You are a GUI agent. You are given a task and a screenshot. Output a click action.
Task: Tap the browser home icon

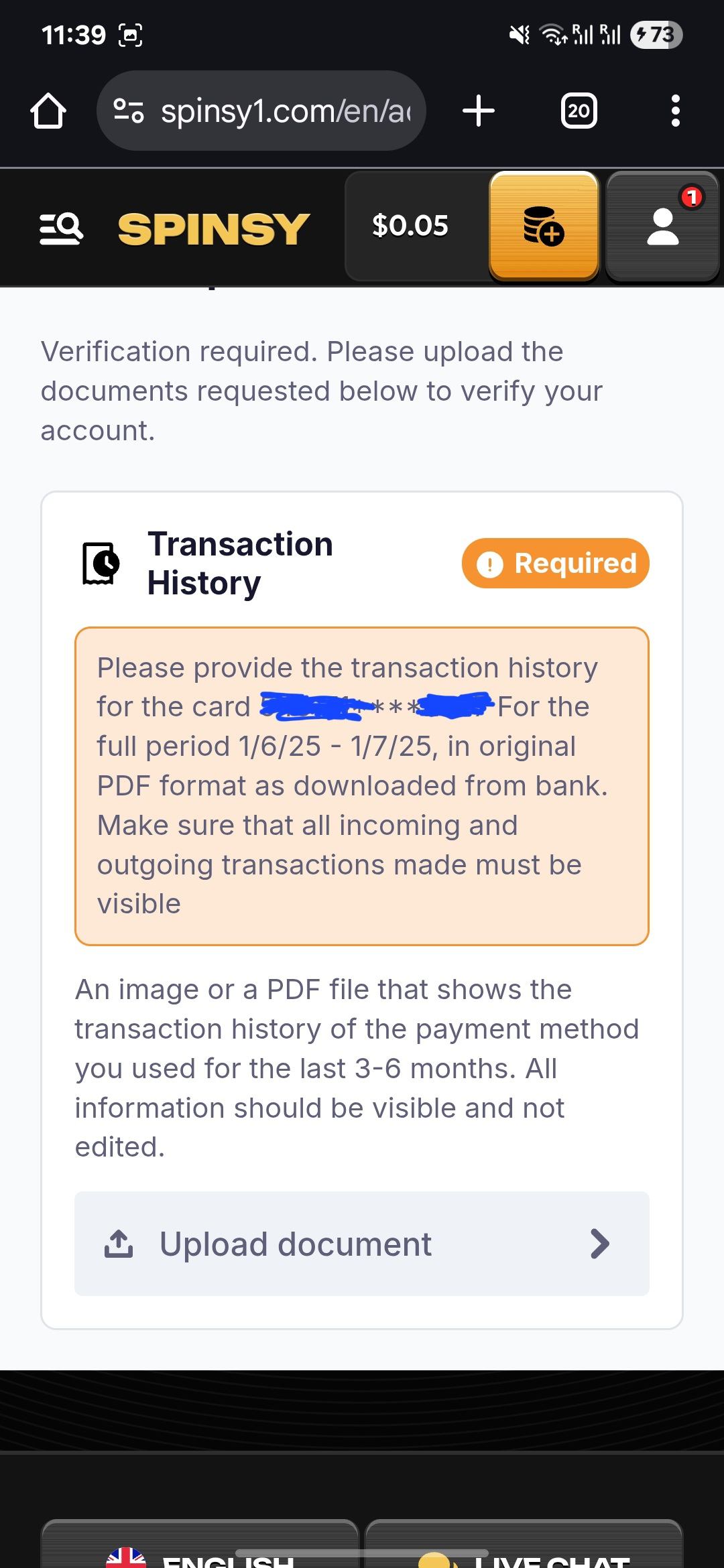pyautogui.click(x=48, y=111)
